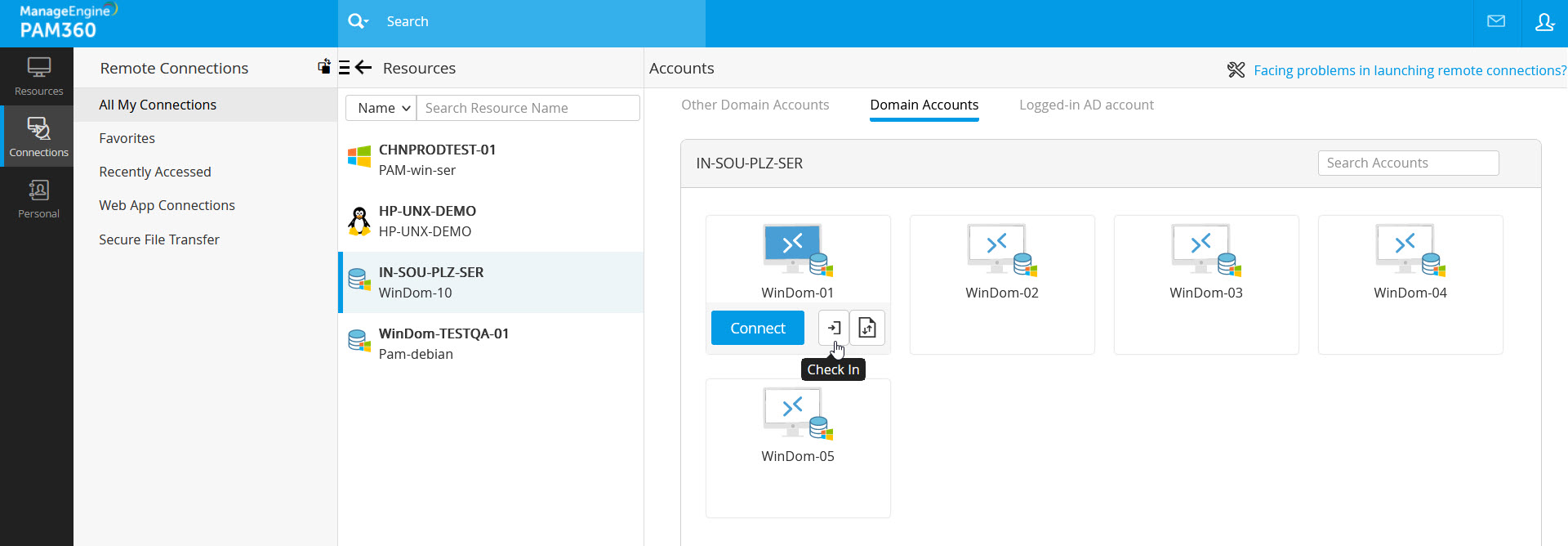
Task: Open the Personal section in left sidebar
Action: coord(38,199)
